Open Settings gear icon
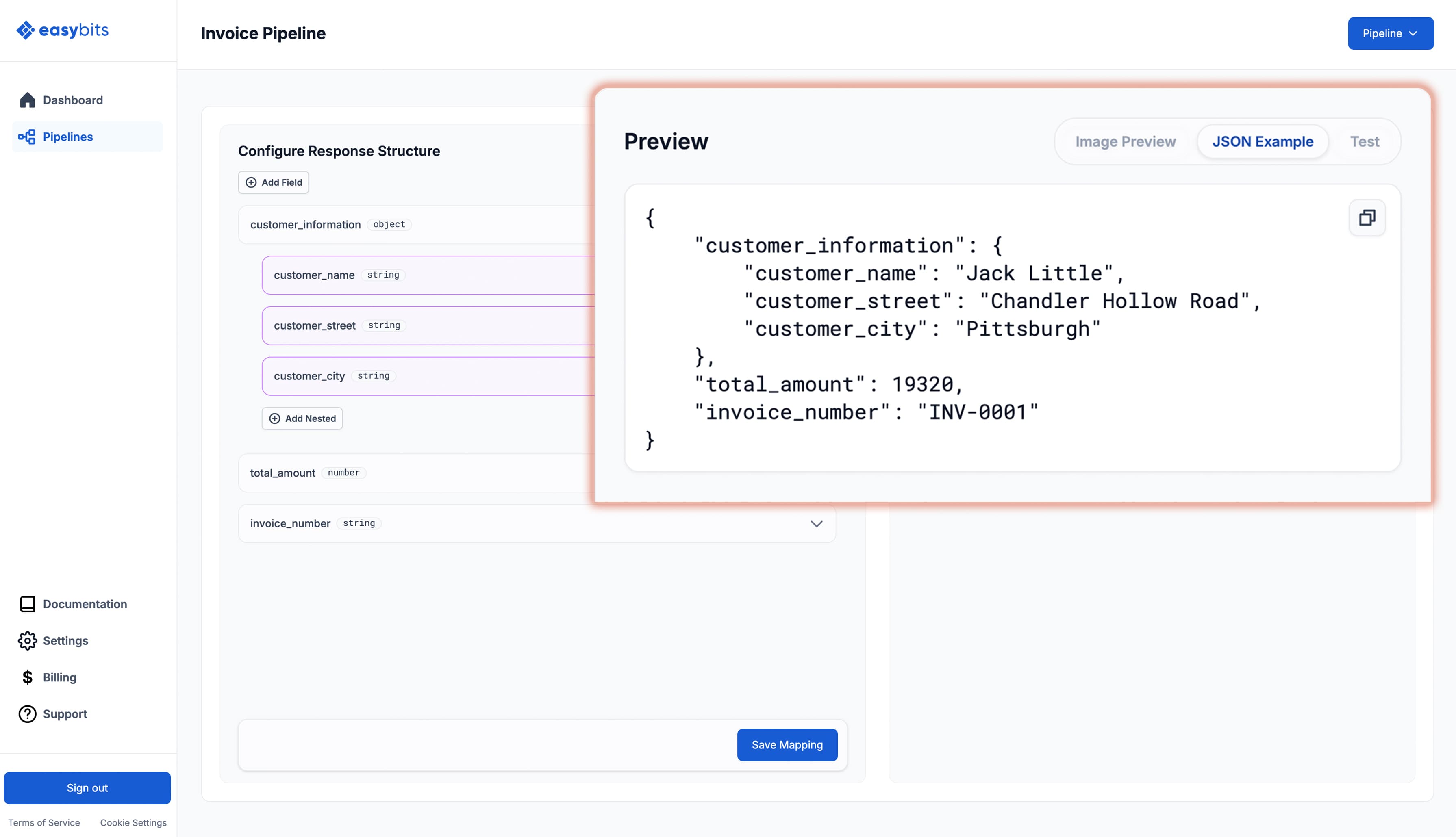1456x837 pixels. (x=27, y=640)
